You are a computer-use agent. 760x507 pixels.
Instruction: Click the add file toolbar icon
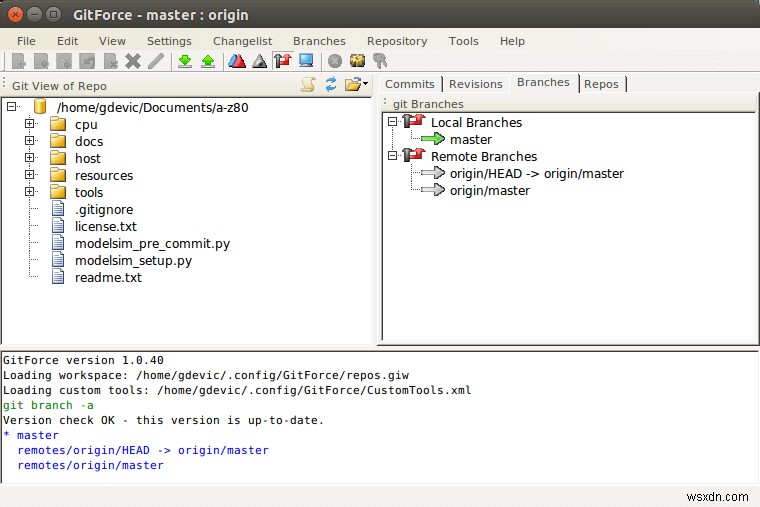point(18,61)
